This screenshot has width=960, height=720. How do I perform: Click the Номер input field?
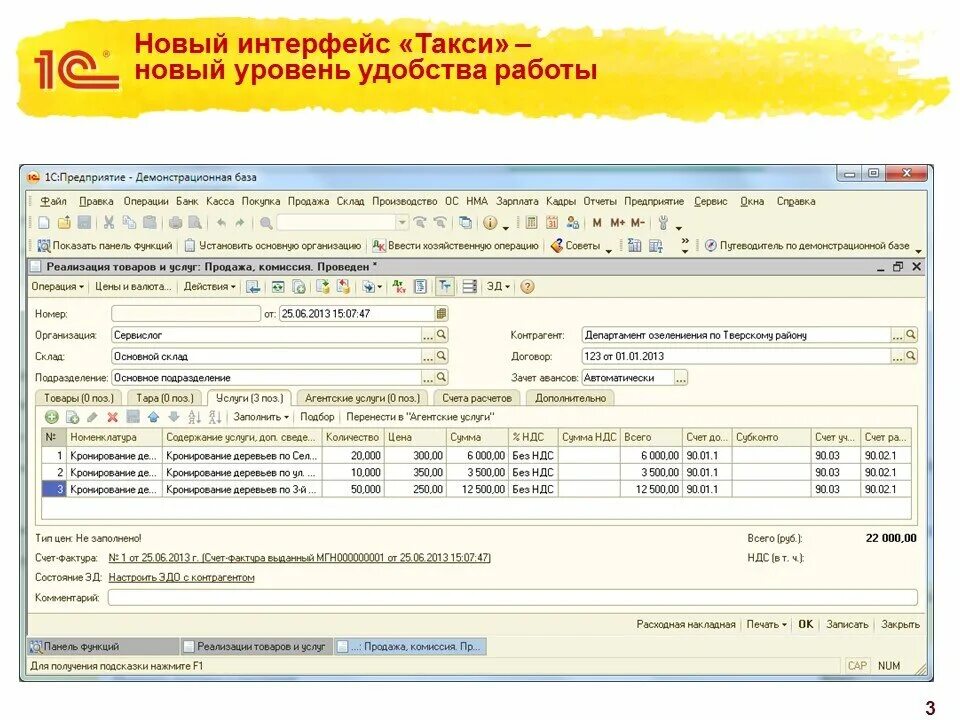(x=186, y=313)
